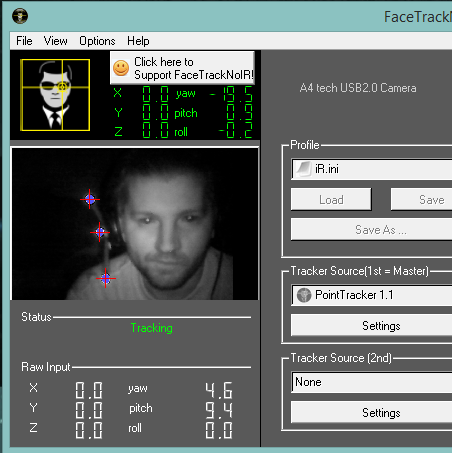The width and height of the screenshot is (452, 453).
Task: Click the green pitch value 0.9
Action: [x=239, y=112]
